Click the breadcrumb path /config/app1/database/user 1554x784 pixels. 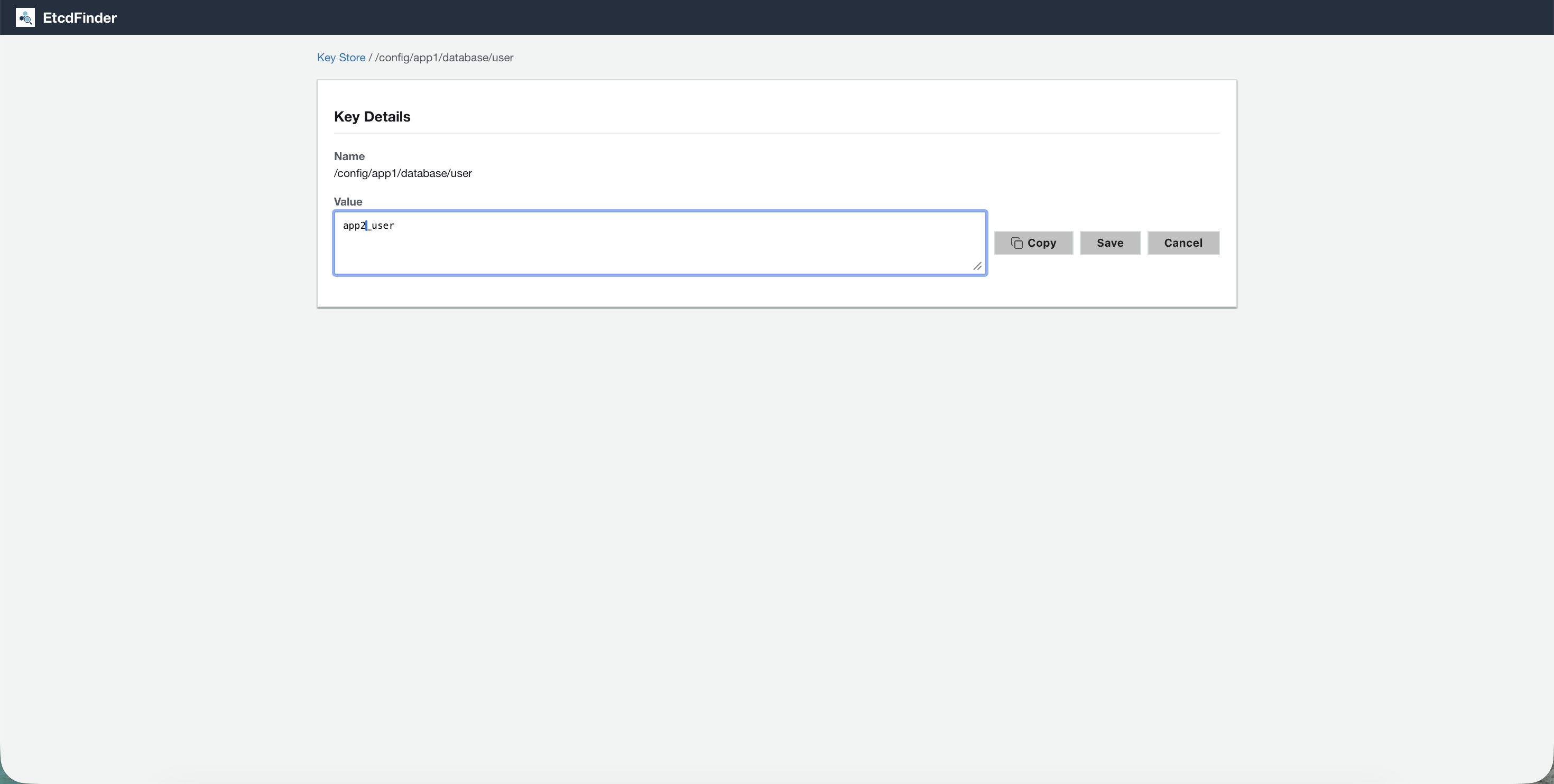tap(444, 58)
